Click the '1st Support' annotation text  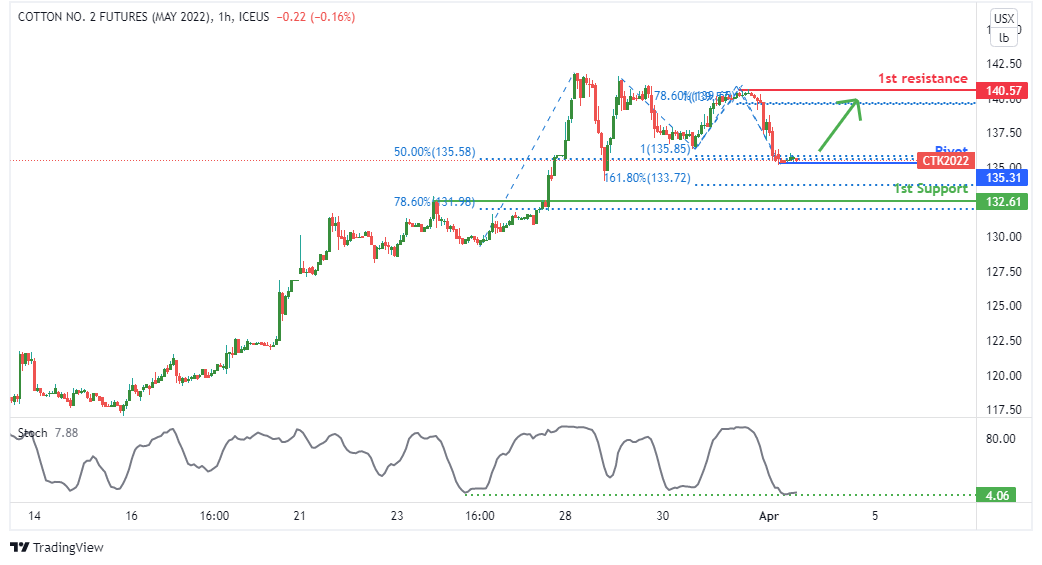tap(930, 189)
